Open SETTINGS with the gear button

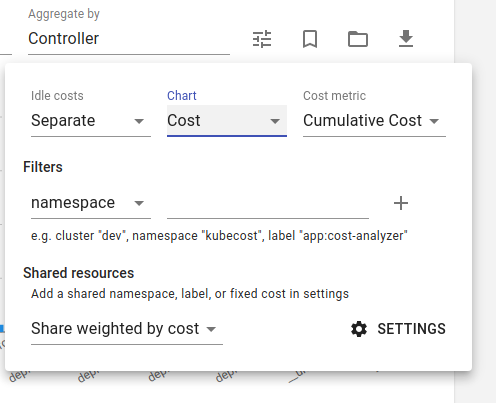click(x=398, y=329)
